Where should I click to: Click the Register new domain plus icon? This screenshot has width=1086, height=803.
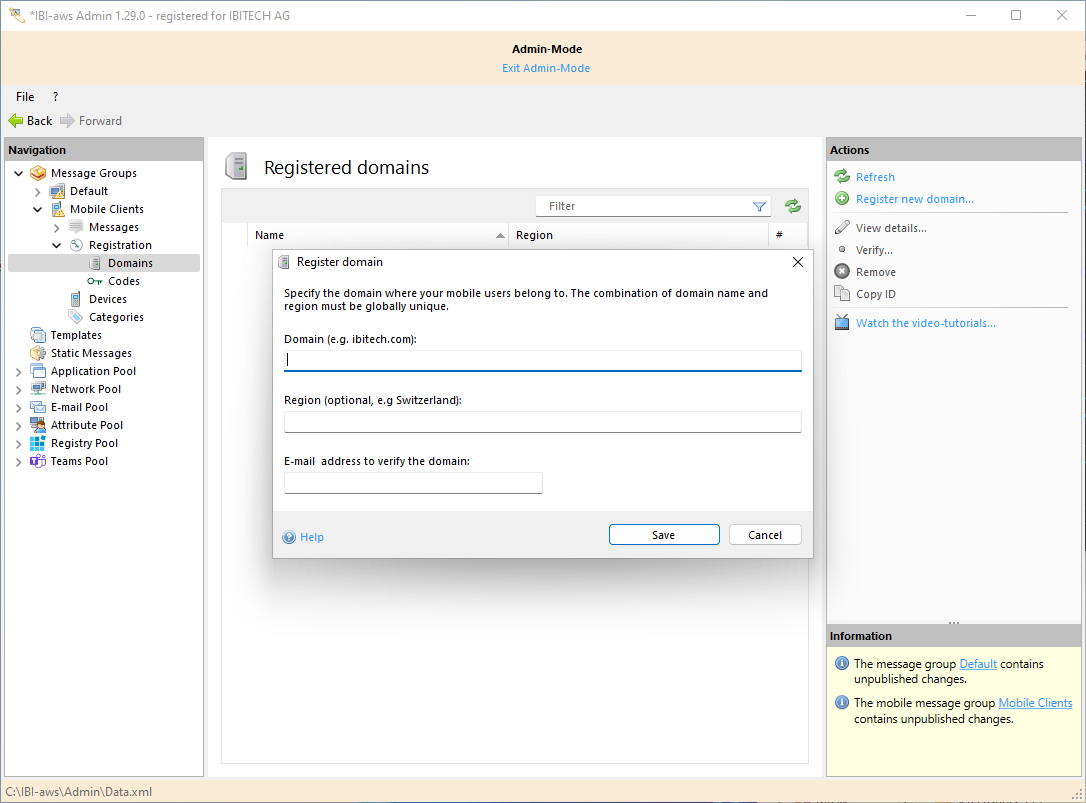click(x=842, y=199)
